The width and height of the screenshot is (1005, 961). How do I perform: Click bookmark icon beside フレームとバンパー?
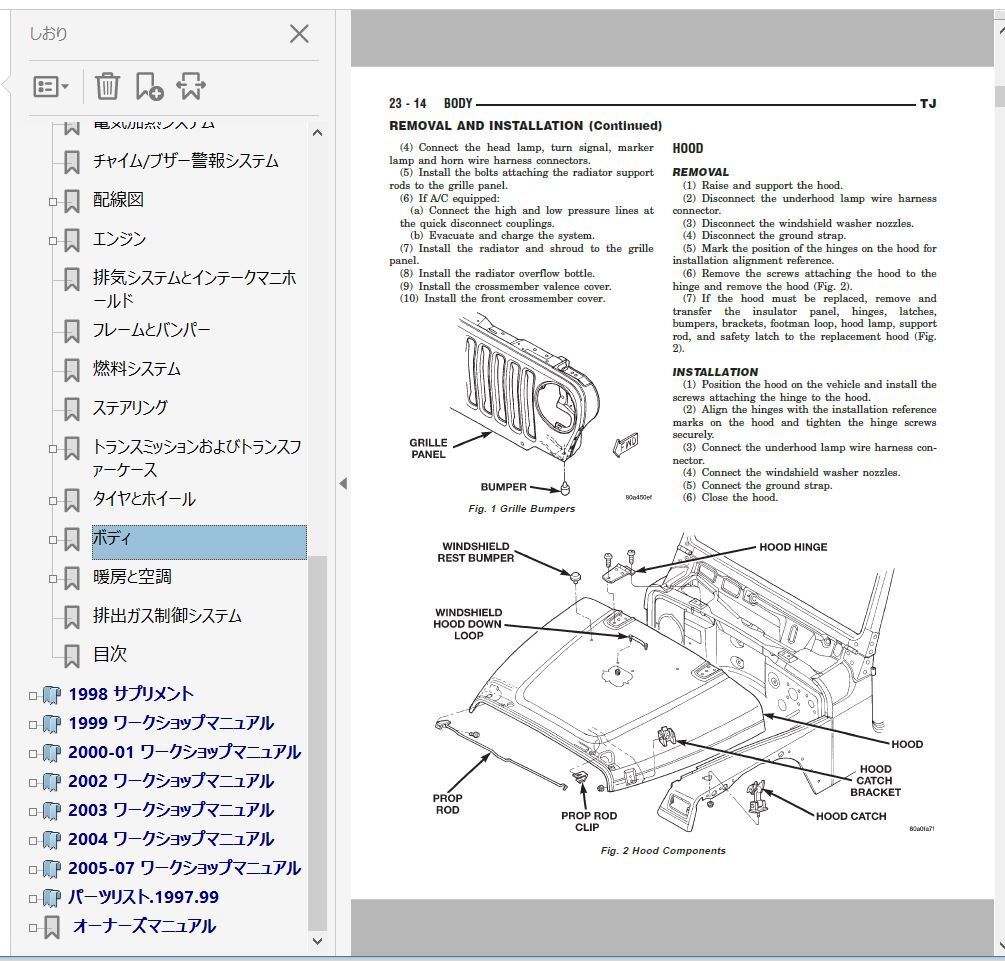pyautogui.click(x=72, y=331)
